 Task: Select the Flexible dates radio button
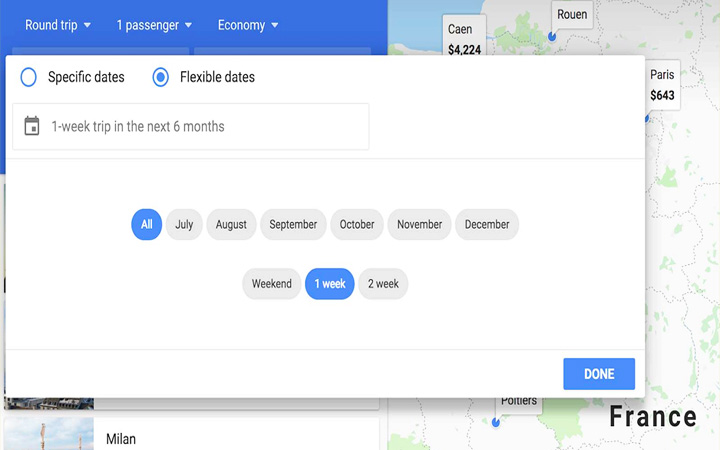(x=160, y=77)
